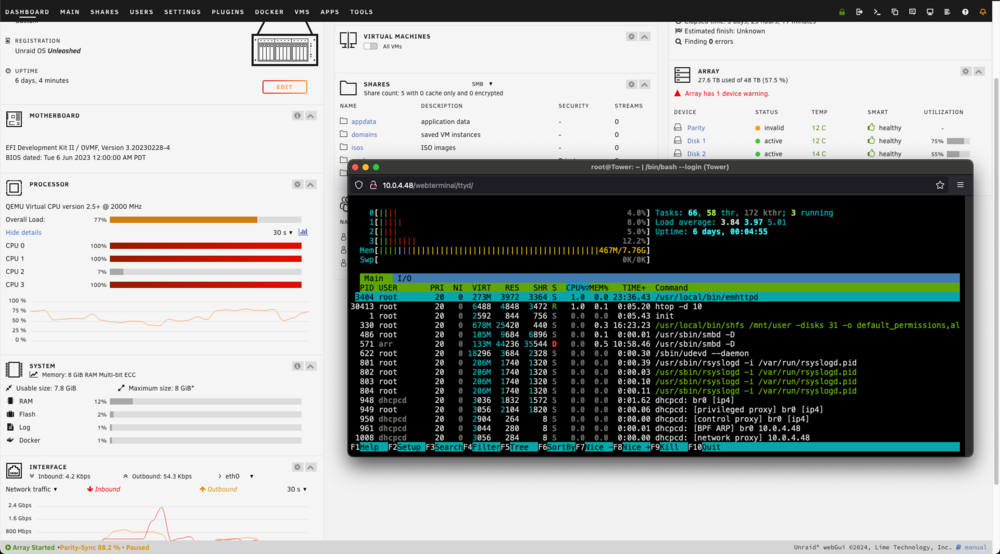Image resolution: width=1000 pixels, height=554 pixels.
Task: Click the server case image
Action: pyautogui.click(x=284, y=45)
